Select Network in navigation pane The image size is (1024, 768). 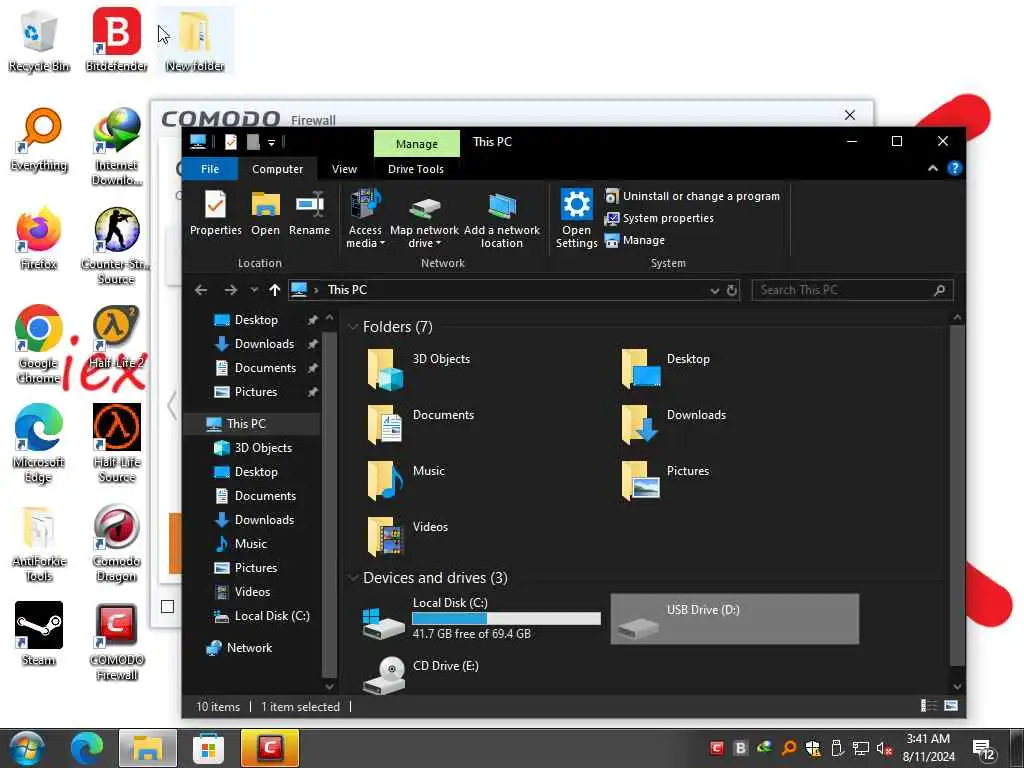(x=249, y=648)
